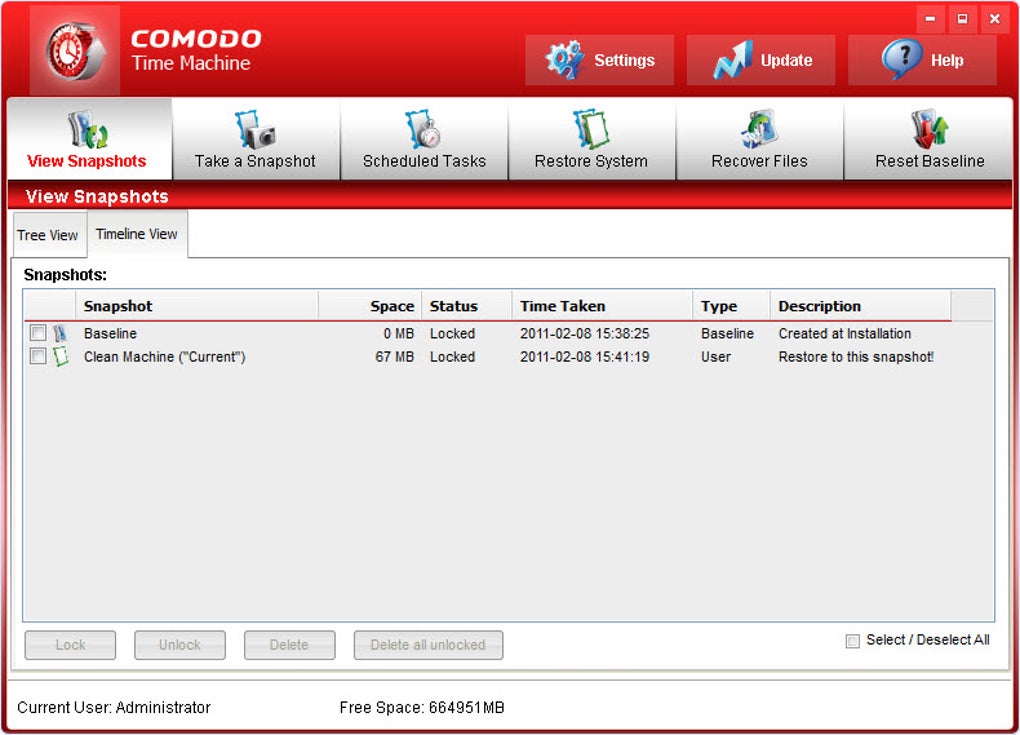Switch to the Tree View tab
Screen dimensions: 1020x735
click(x=47, y=235)
